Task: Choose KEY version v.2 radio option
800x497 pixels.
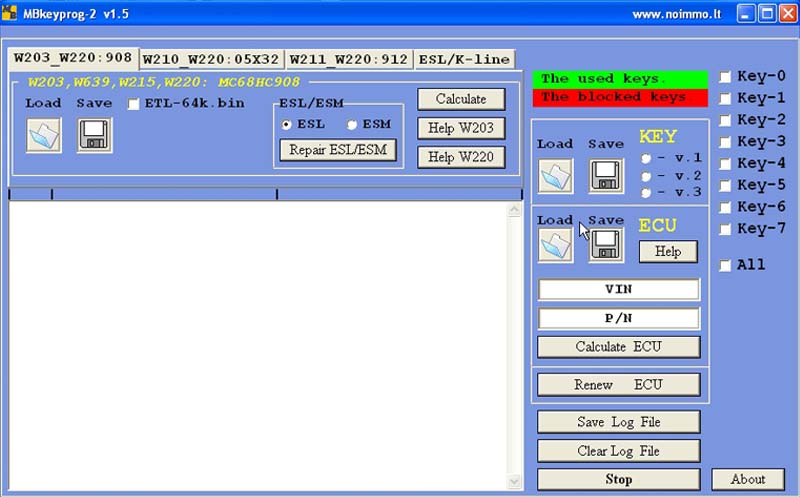Action: coord(646,176)
